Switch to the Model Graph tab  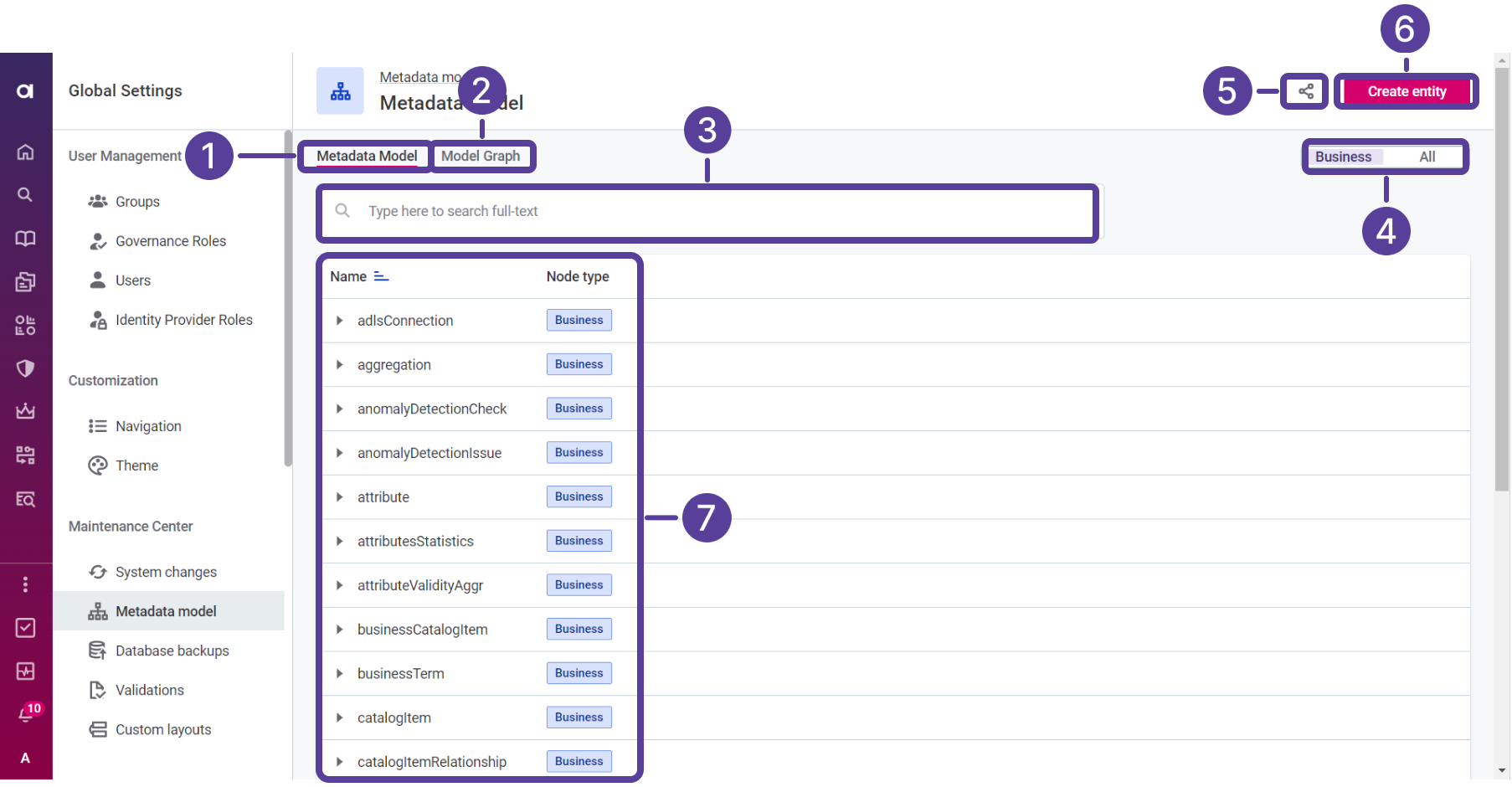click(x=483, y=156)
